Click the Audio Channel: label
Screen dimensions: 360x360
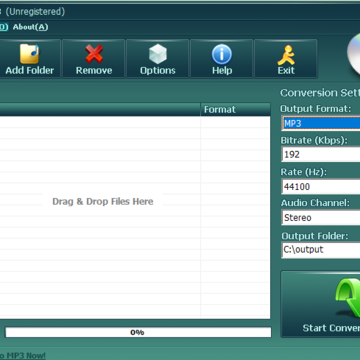tap(315, 203)
